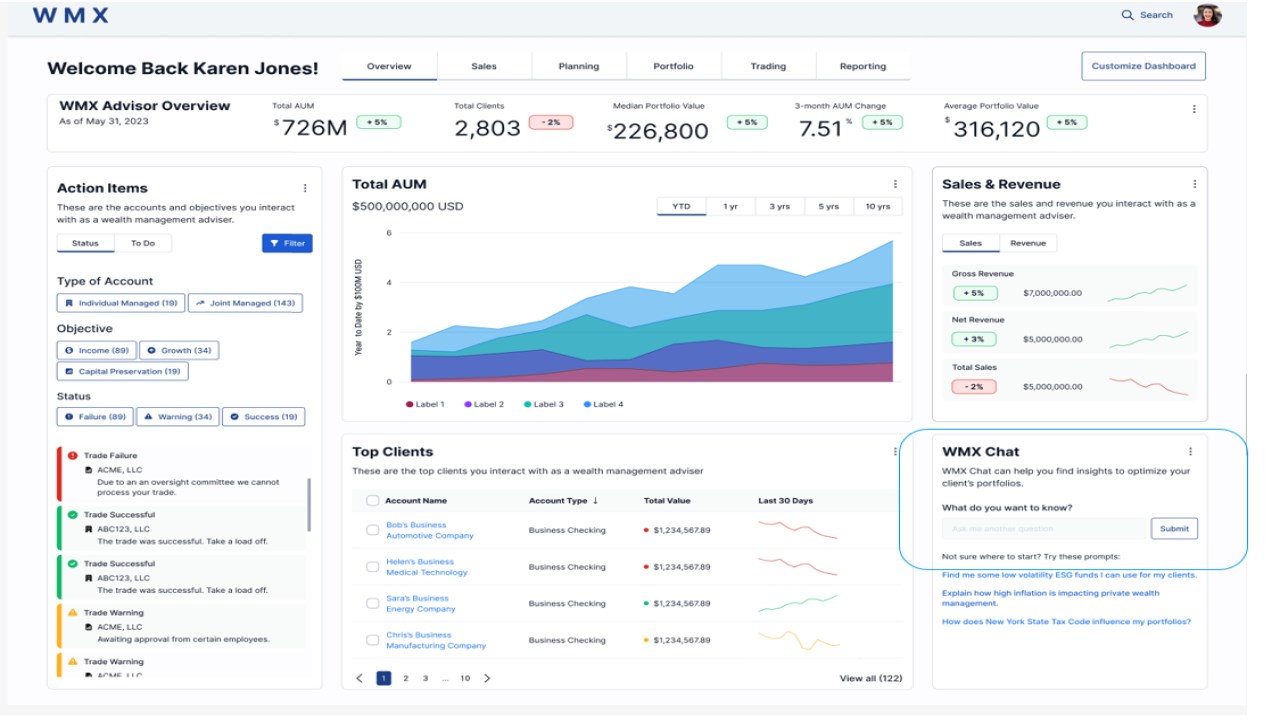Click the WMX Chat question input field
This screenshot has height=720, width=1280.
1045,529
